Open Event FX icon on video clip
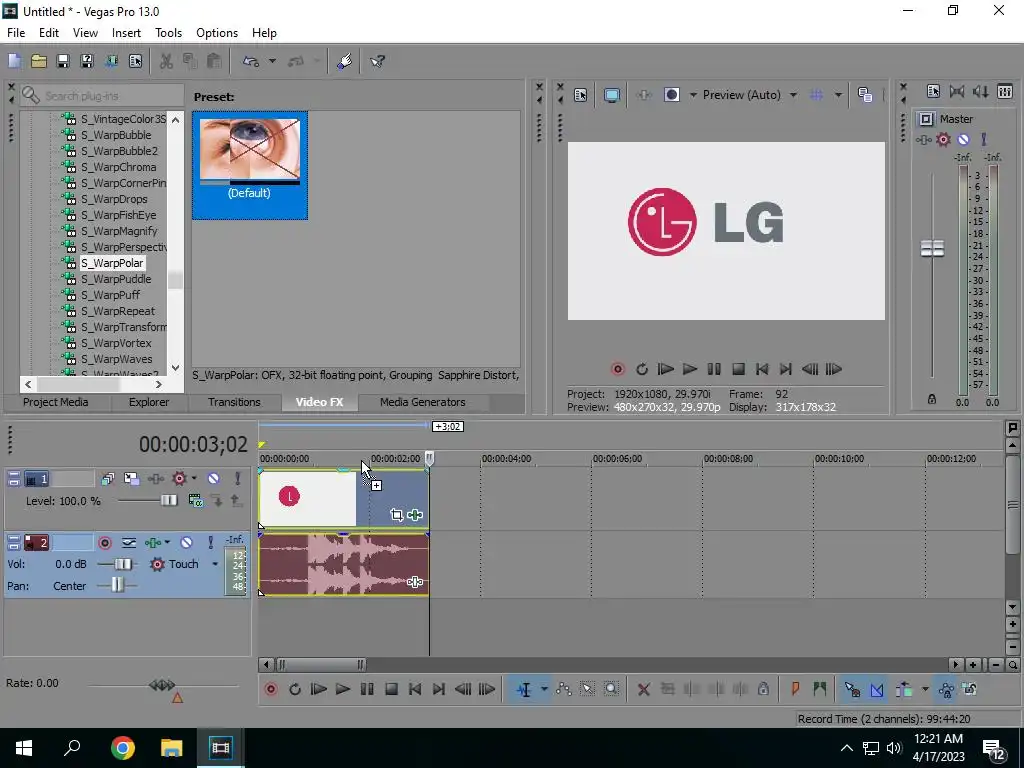Image resolution: width=1024 pixels, height=768 pixels. coord(415,515)
